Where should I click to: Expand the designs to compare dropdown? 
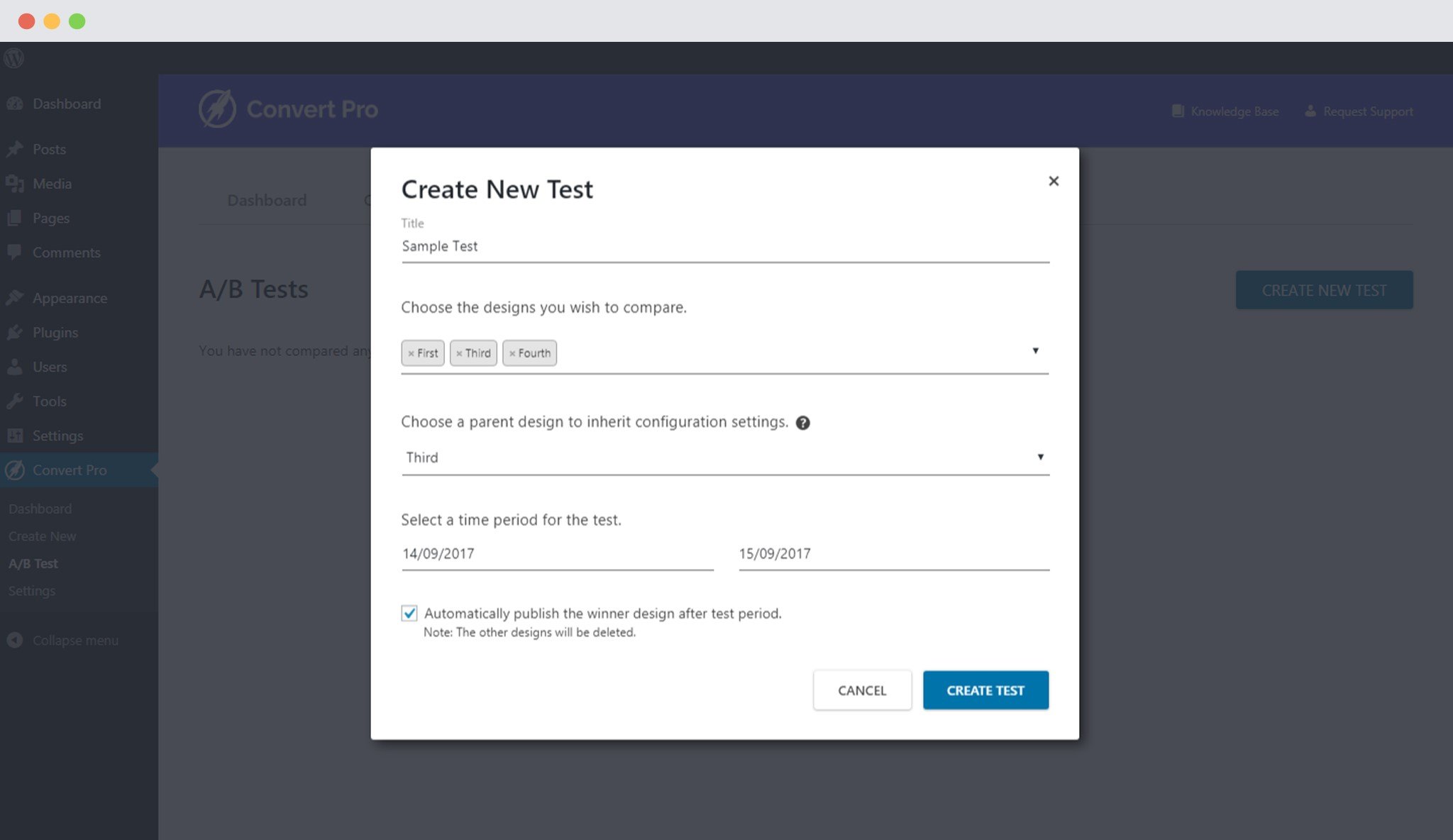[x=1035, y=351]
